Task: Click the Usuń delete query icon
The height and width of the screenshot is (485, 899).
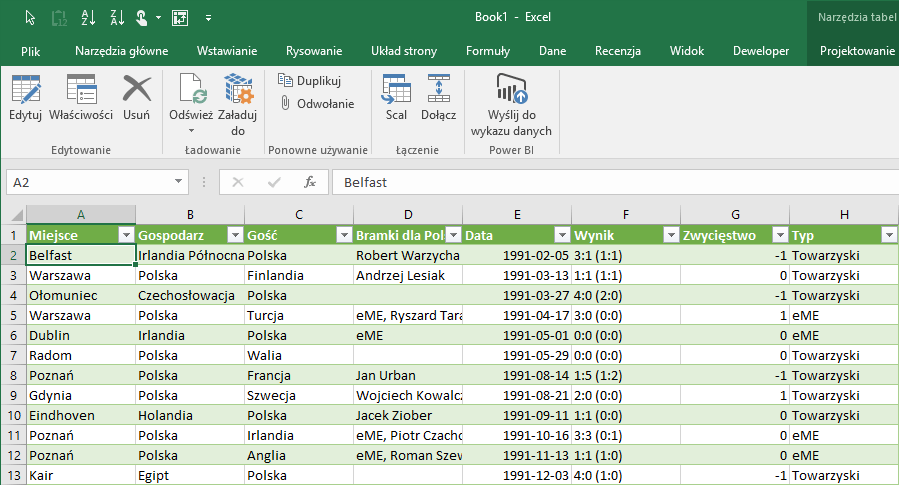Action: (x=136, y=99)
